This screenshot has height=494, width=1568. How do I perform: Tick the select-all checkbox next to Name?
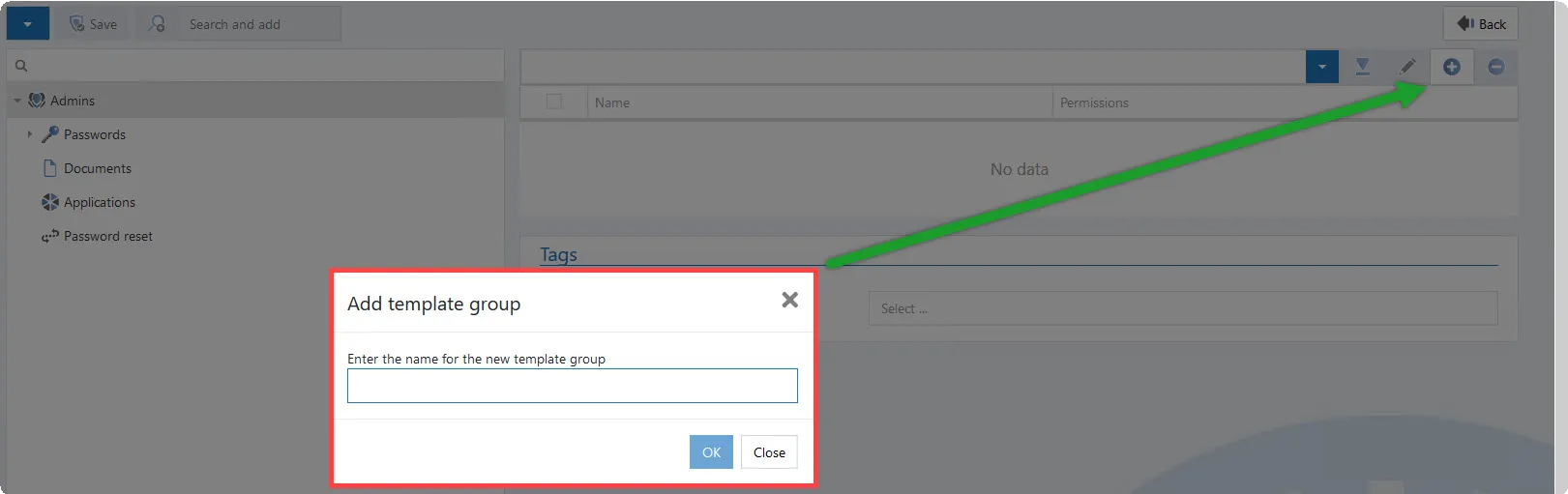[x=554, y=102]
